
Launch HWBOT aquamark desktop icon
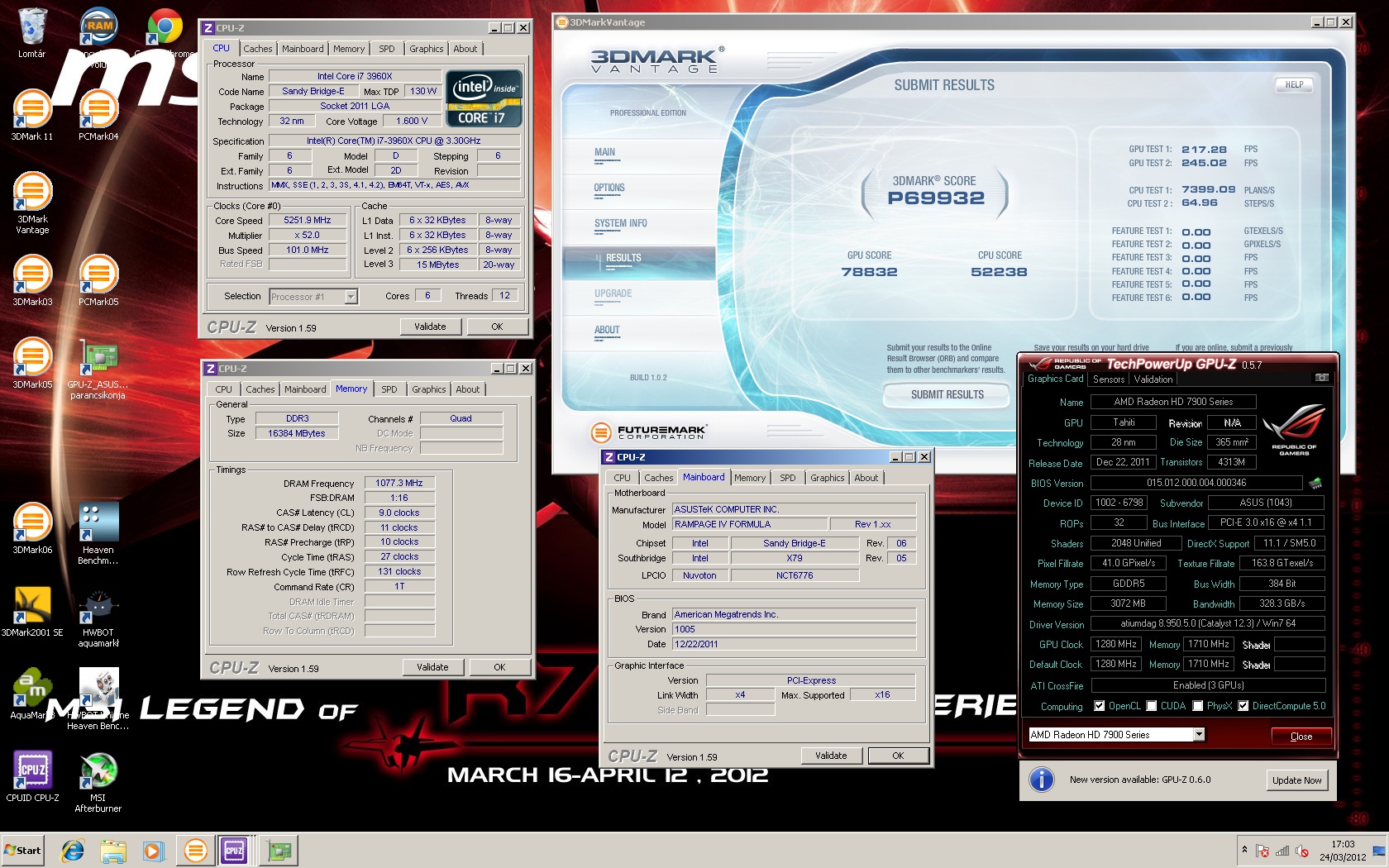click(x=98, y=617)
